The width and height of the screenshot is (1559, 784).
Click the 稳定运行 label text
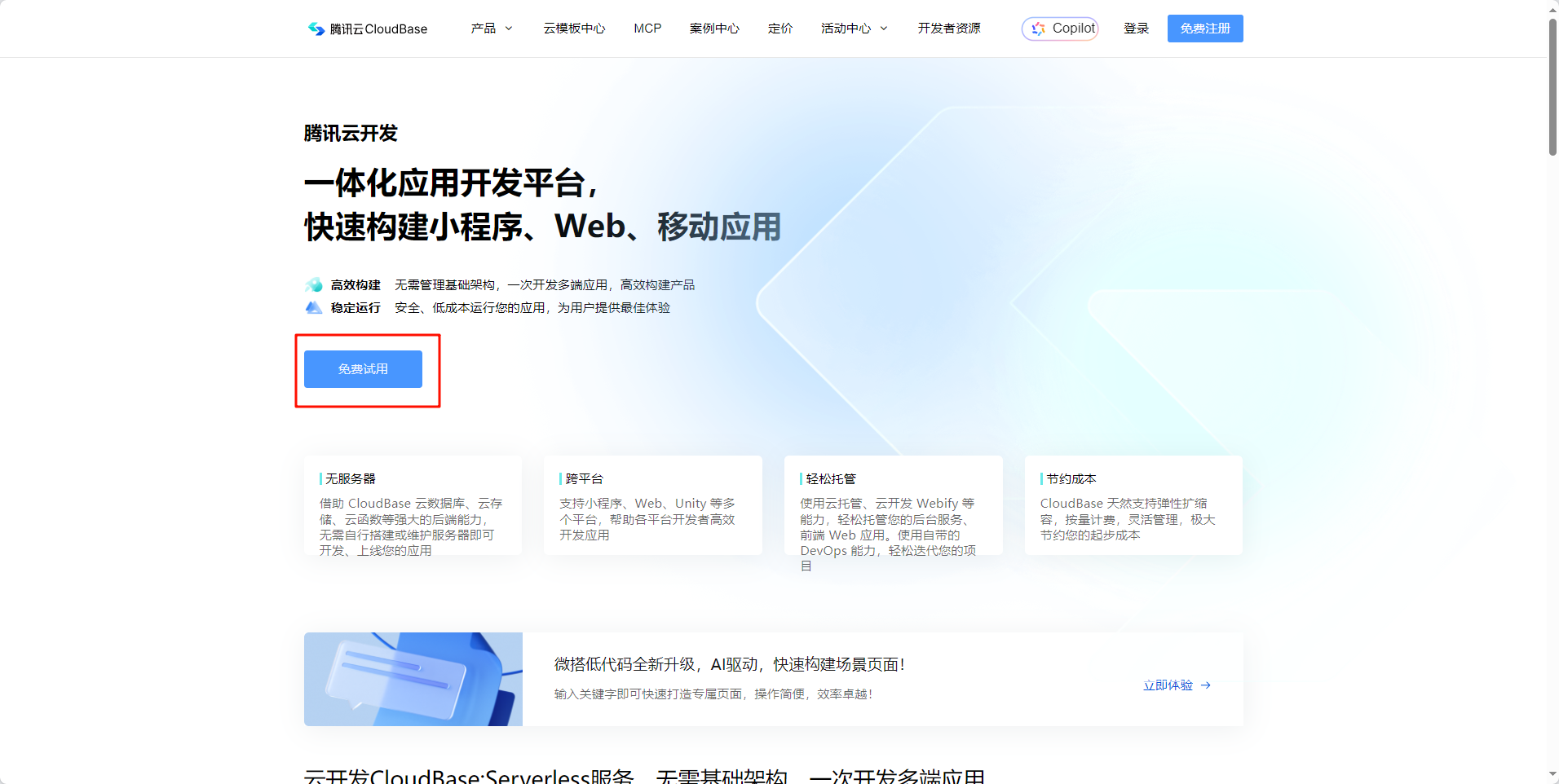(356, 307)
